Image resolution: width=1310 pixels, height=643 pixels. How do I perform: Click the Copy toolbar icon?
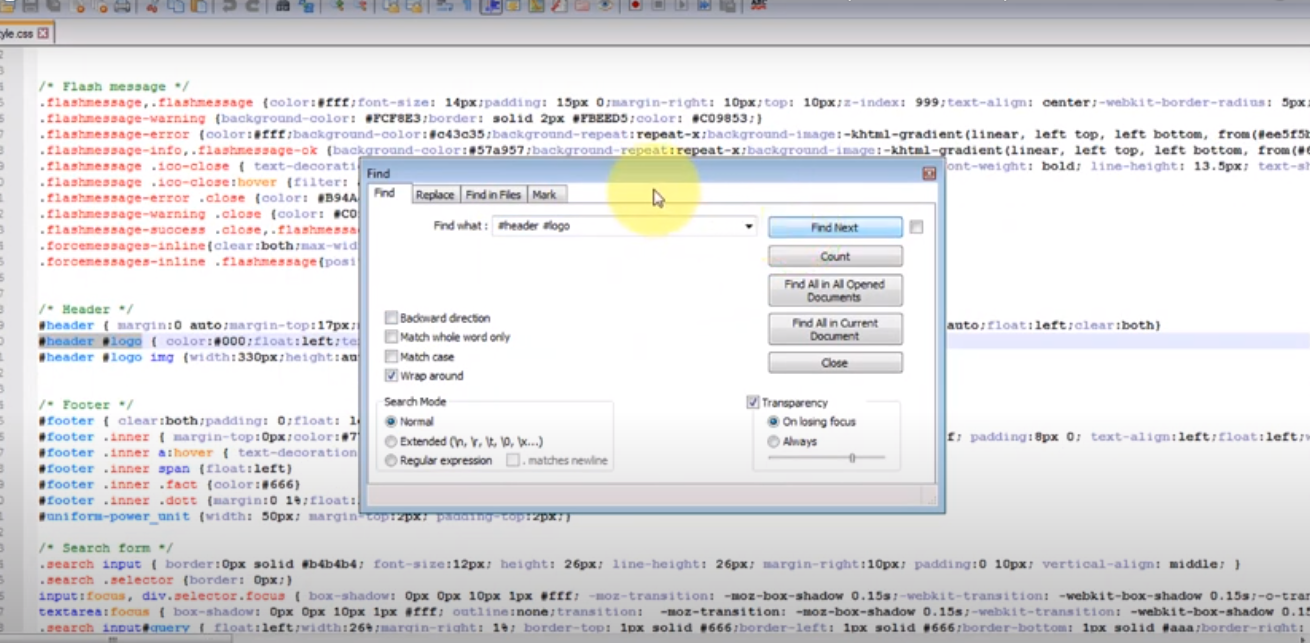pyautogui.click(x=176, y=5)
